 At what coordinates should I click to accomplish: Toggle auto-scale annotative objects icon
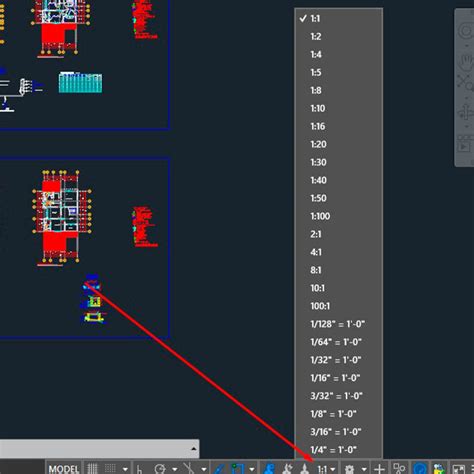pos(287,469)
